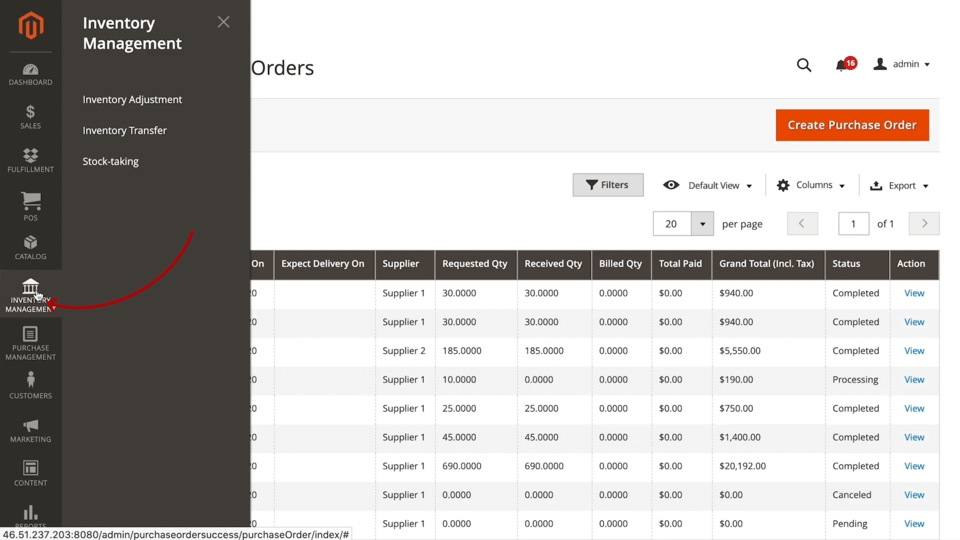Expand the Columns dropdown
Image resolution: width=960 pixels, height=540 pixels.
(x=811, y=185)
